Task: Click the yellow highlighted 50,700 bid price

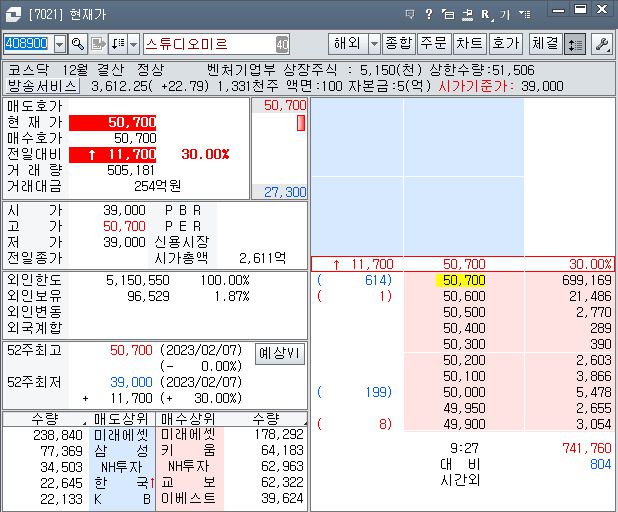Action: [461, 281]
